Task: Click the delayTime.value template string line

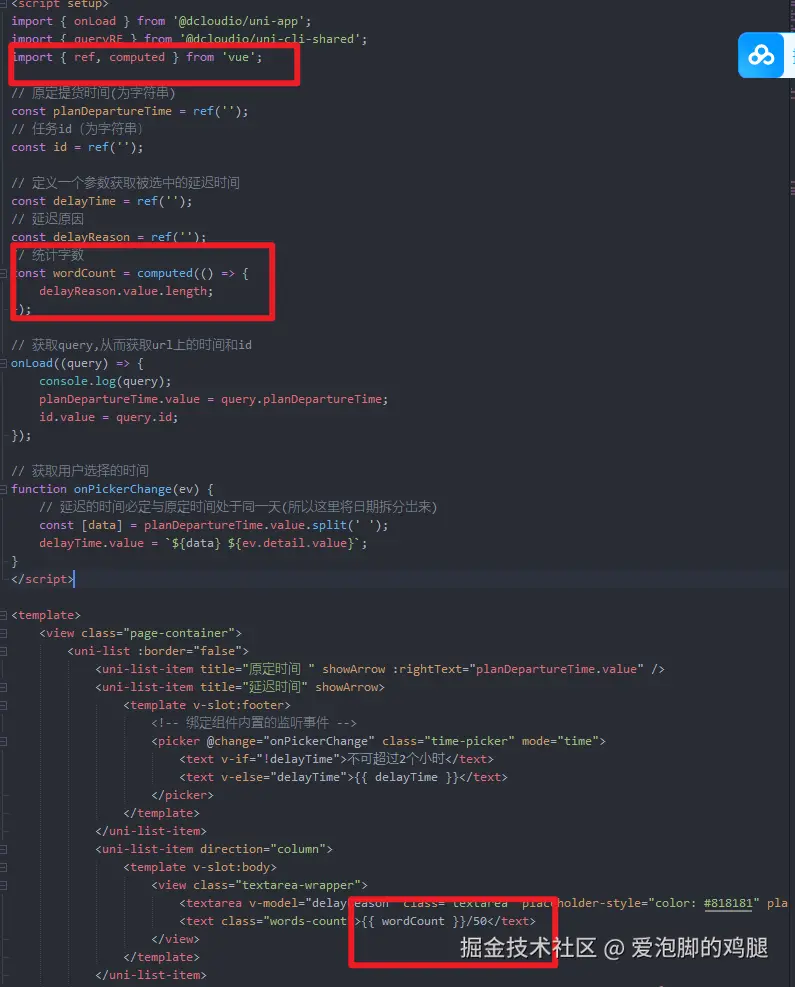Action: [203, 543]
